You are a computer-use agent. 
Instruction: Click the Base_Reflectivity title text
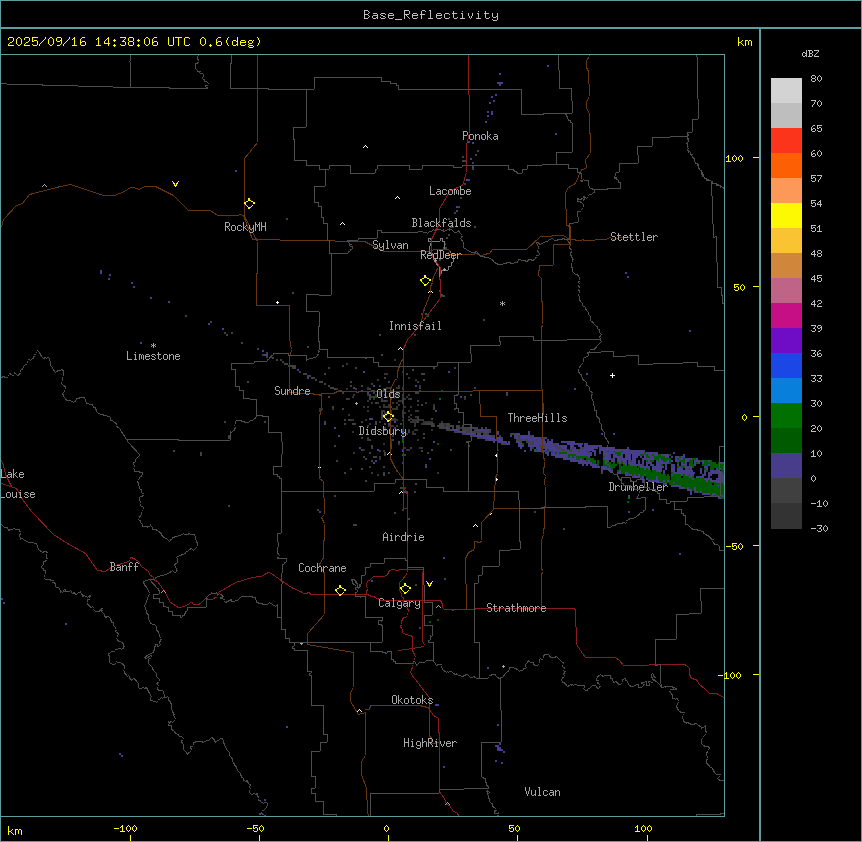click(x=430, y=15)
